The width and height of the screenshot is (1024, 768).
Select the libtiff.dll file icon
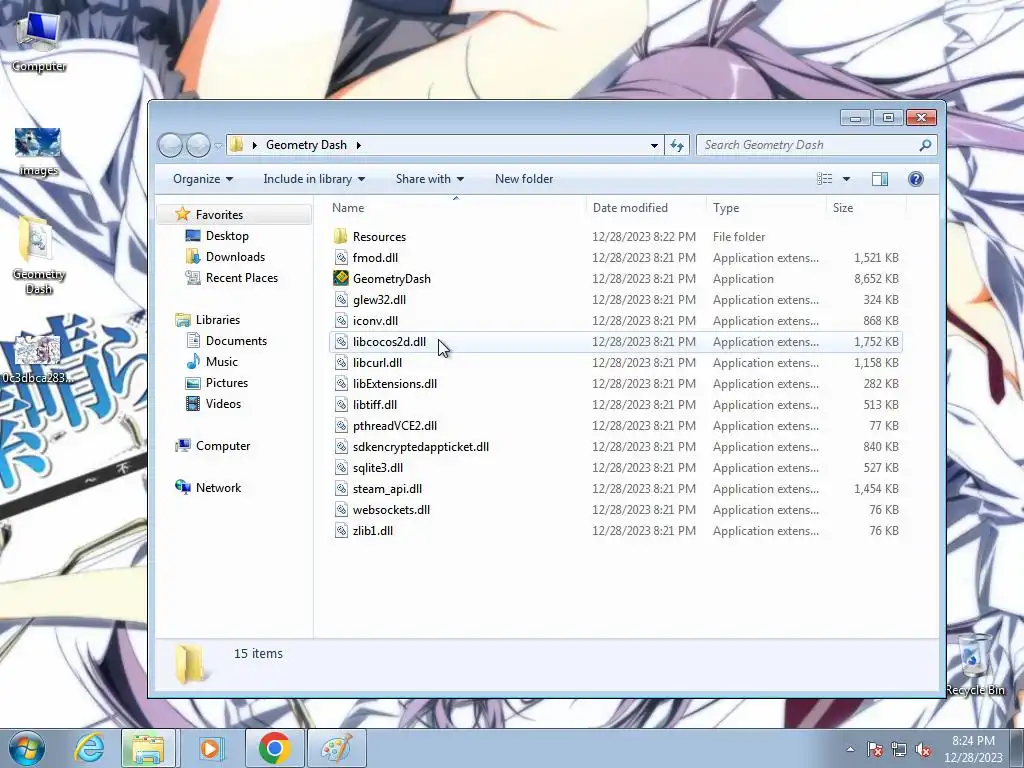(341, 404)
